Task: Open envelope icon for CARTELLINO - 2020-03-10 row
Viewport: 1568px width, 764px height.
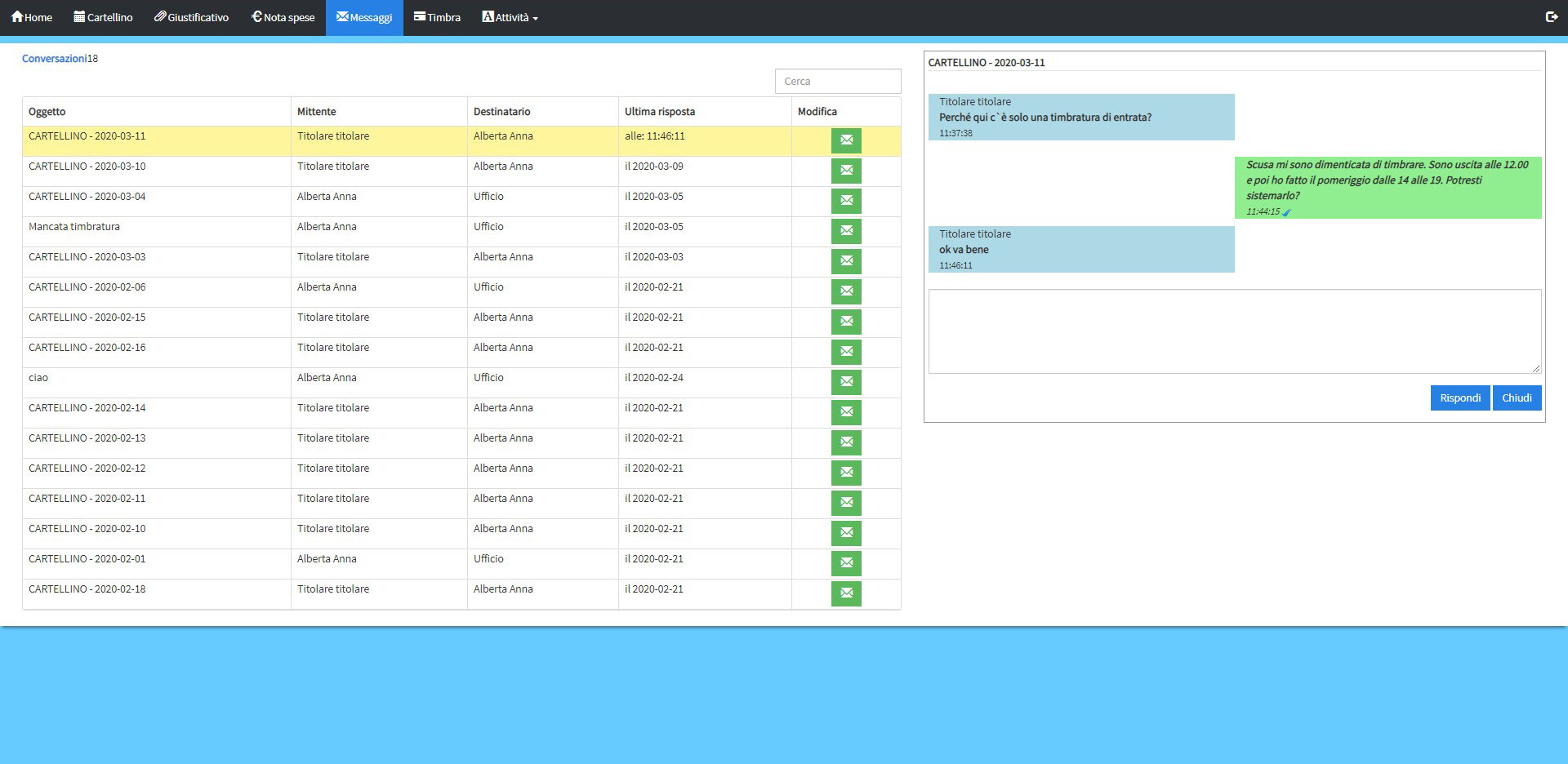Action: point(846,171)
